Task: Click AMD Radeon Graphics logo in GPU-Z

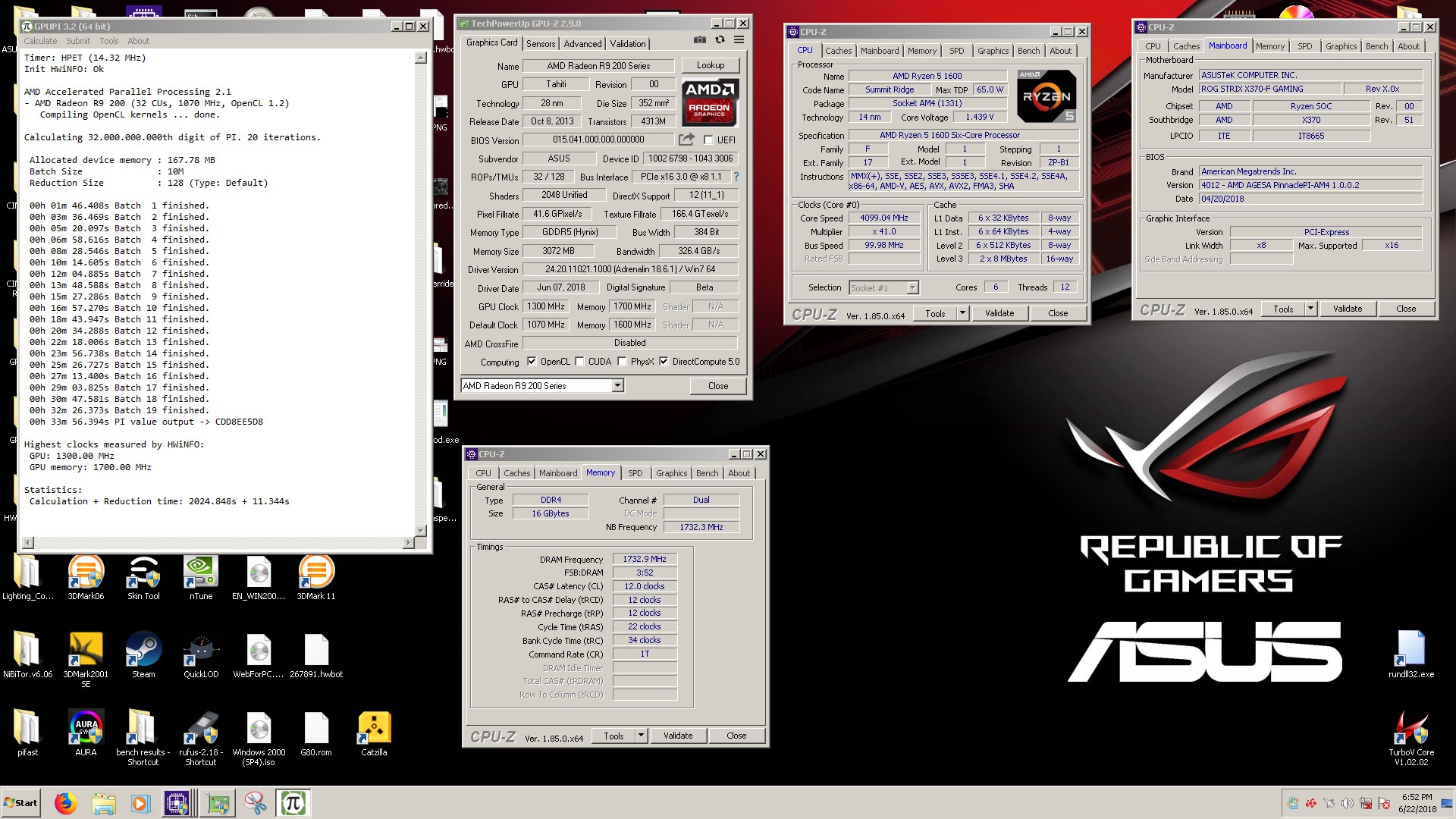Action: [710, 102]
